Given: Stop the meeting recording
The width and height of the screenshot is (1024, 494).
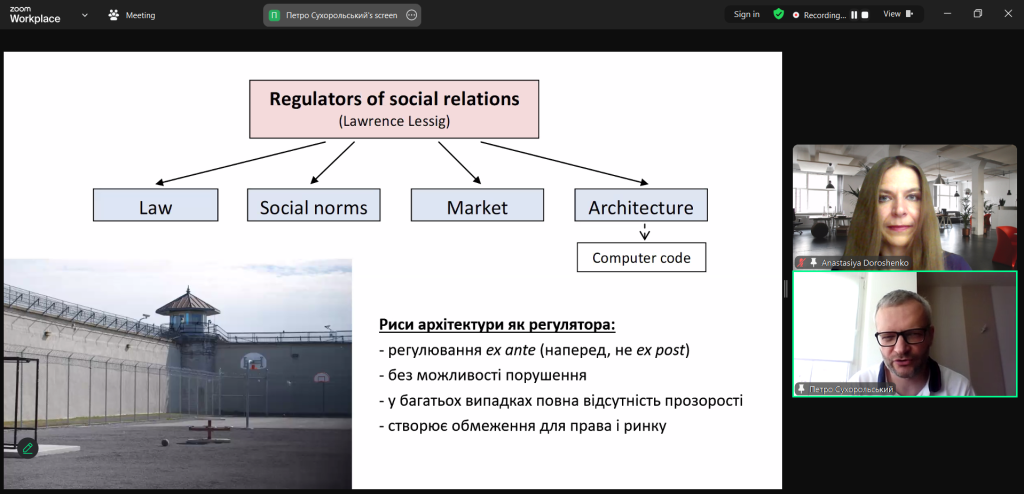Looking at the screenshot, I should [x=865, y=14].
